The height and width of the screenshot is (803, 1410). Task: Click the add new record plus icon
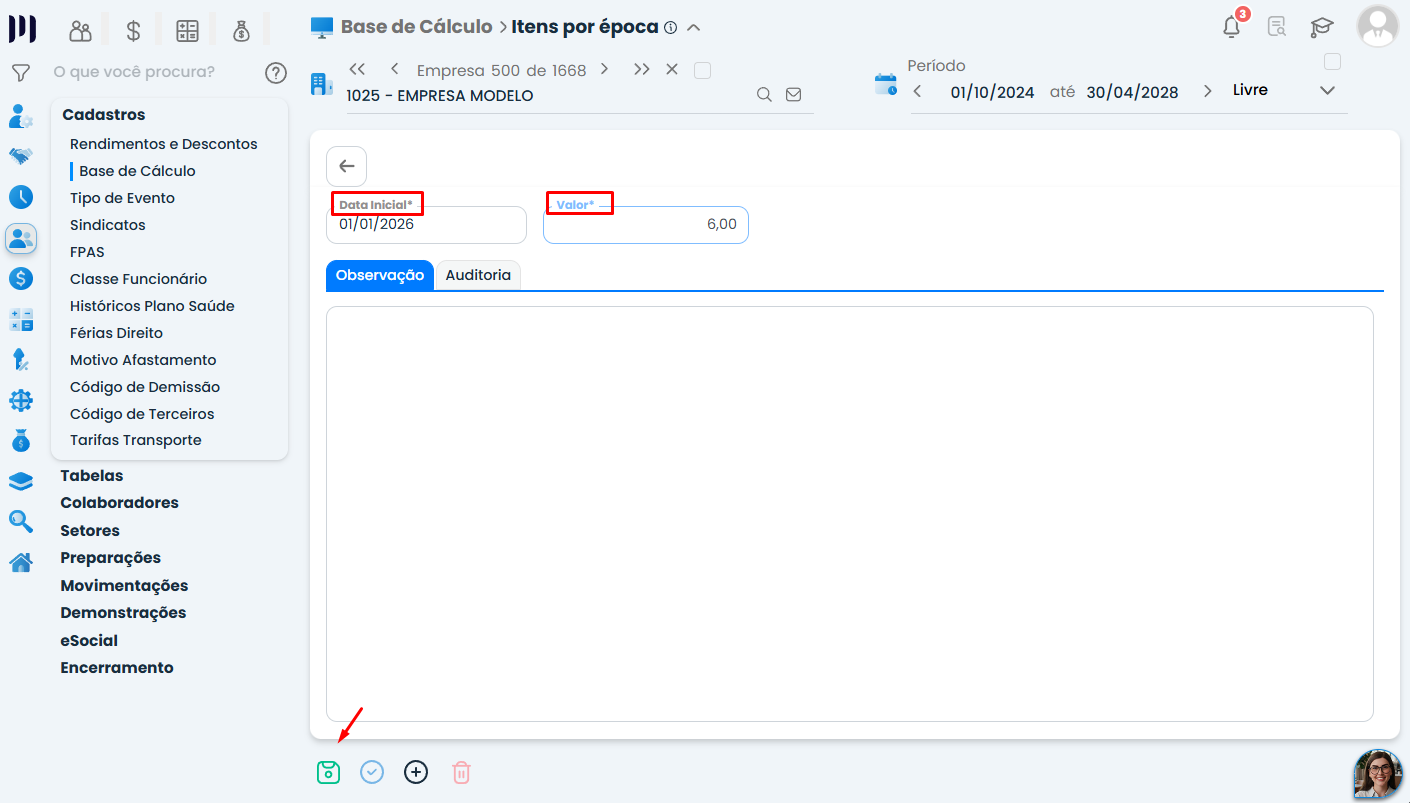(416, 772)
